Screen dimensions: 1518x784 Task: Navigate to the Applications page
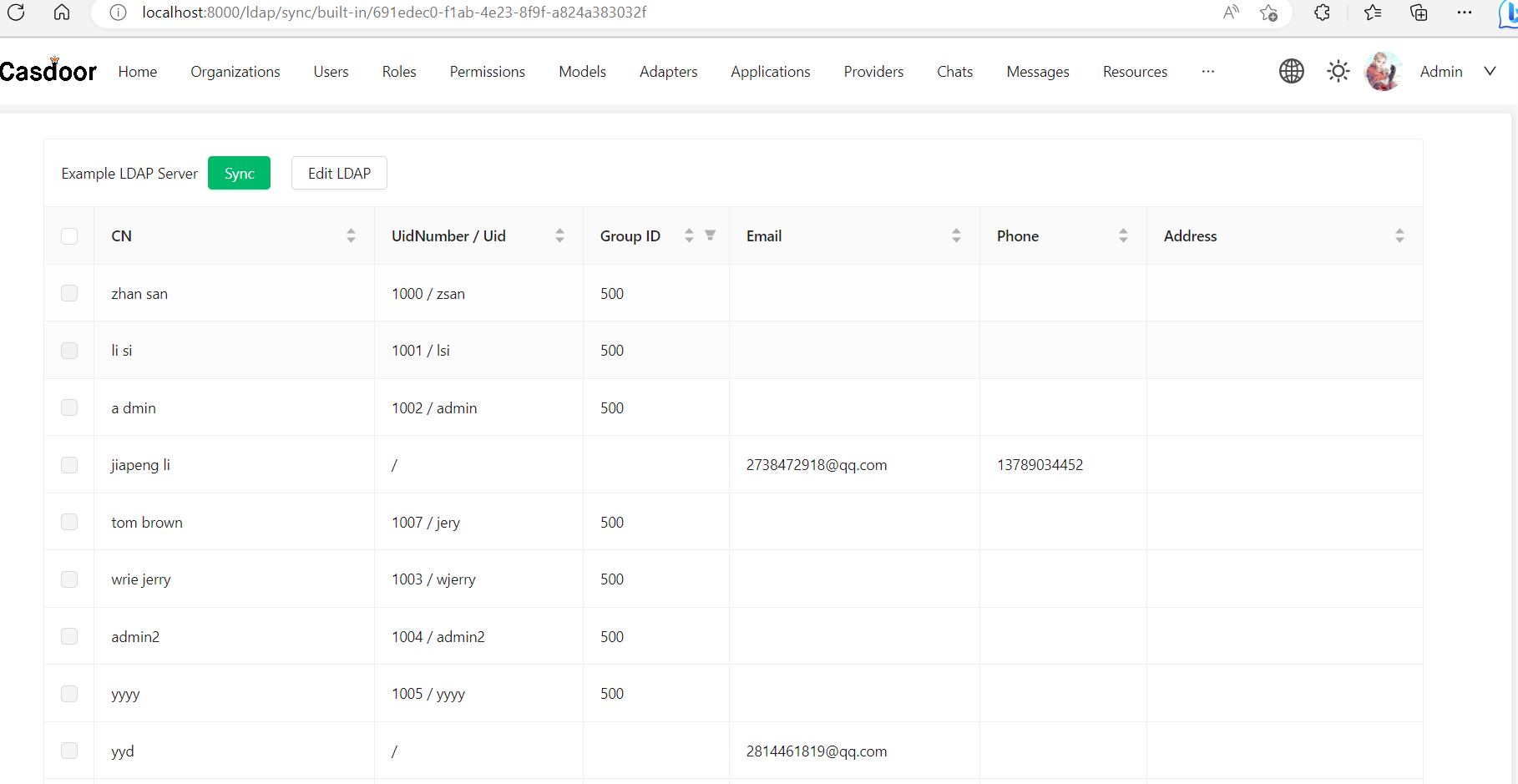coord(770,71)
